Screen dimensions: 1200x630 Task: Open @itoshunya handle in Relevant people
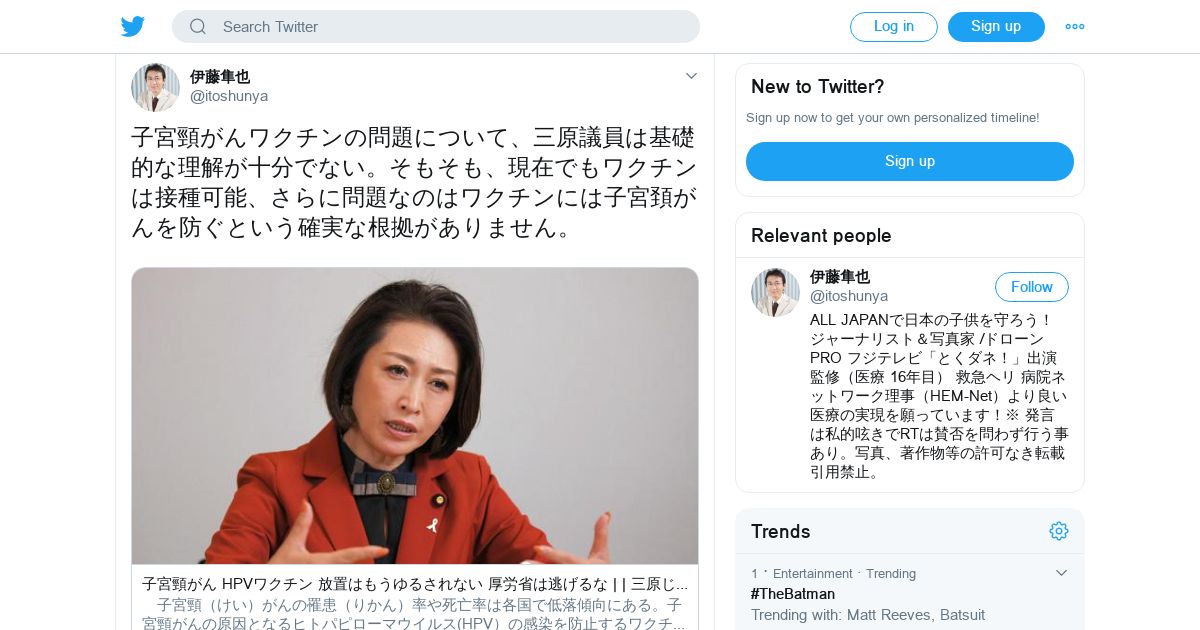[849, 296]
